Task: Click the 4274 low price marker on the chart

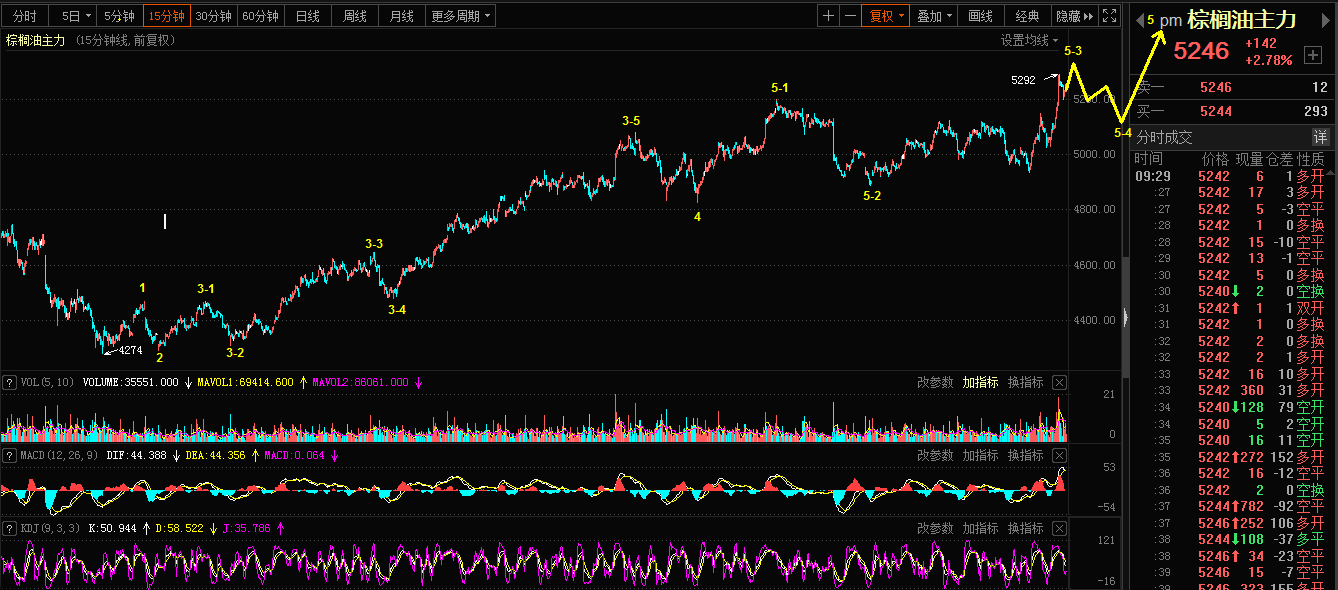Action: coord(130,351)
